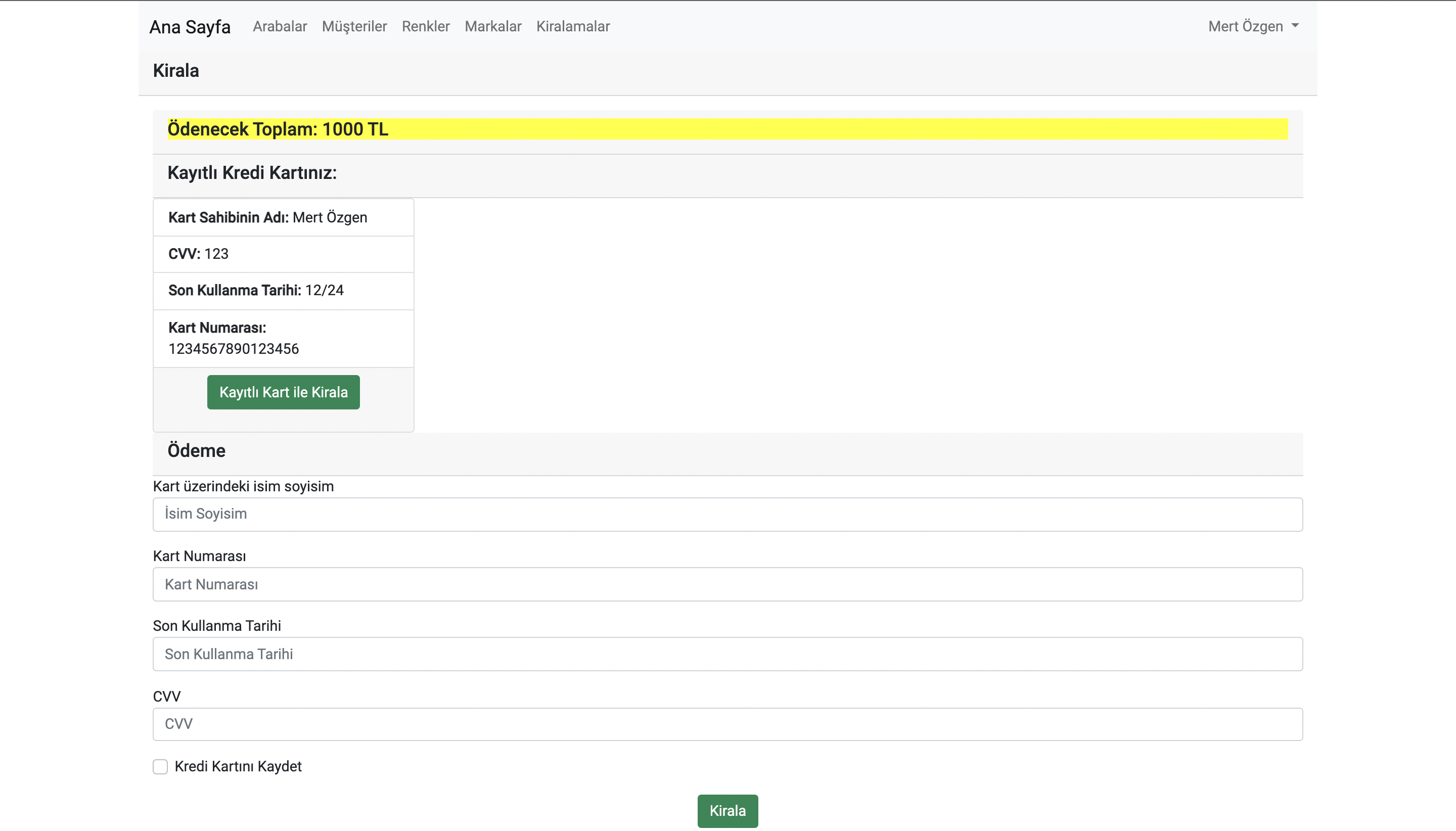Click the Ödeme section heading
The image size is (1456, 831).
(x=196, y=451)
